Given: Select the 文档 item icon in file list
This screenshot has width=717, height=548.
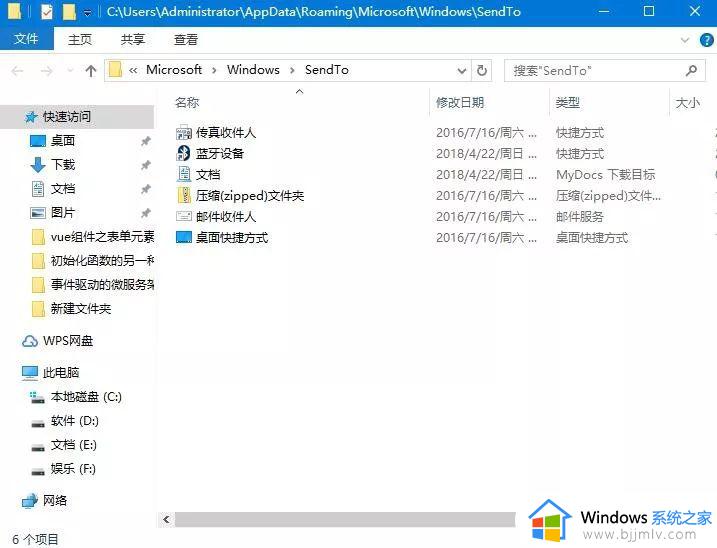Looking at the screenshot, I should (x=184, y=174).
